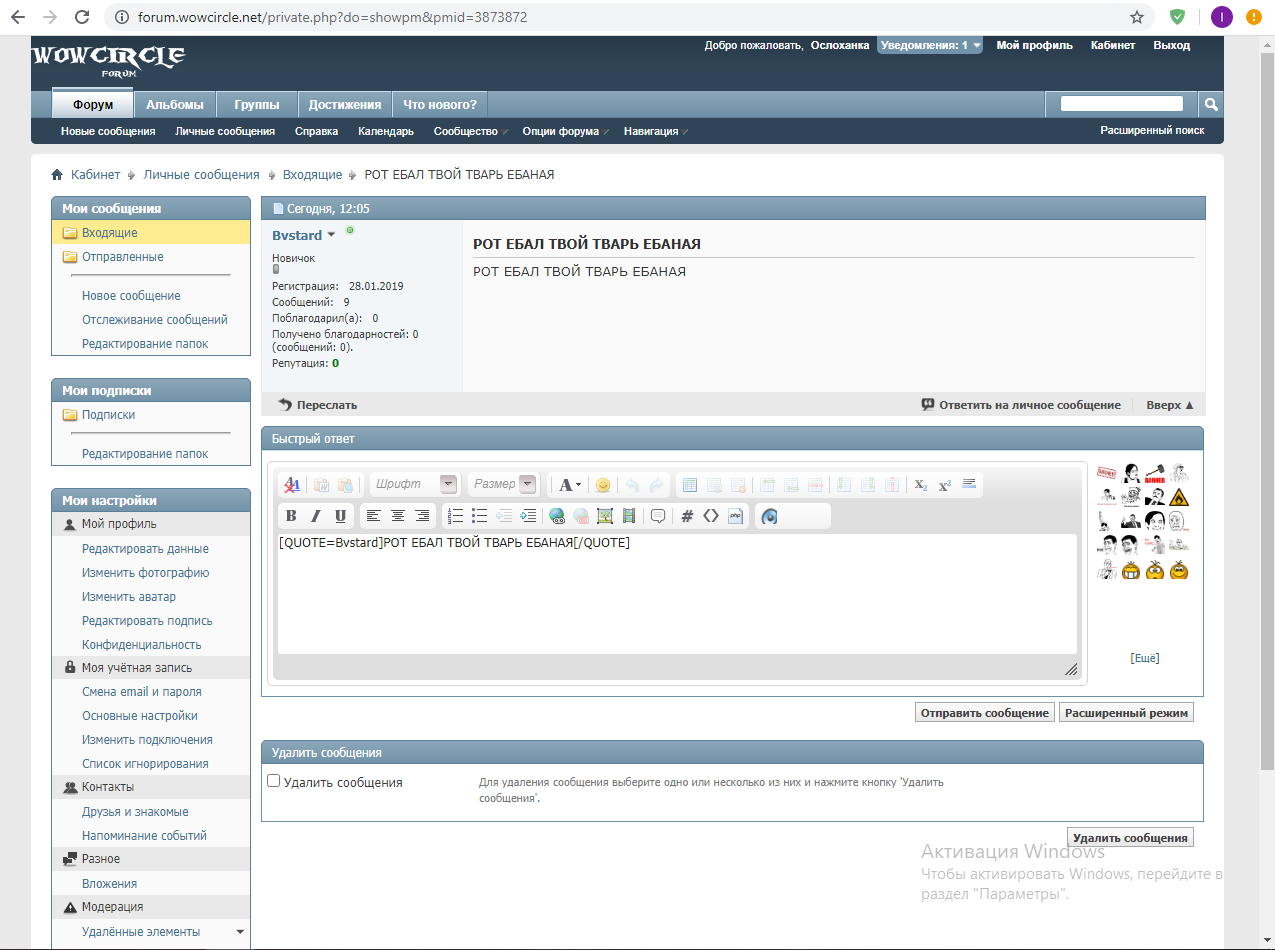
Task: Open the smiley face emoticon picker
Action: click(x=603, y=485)
